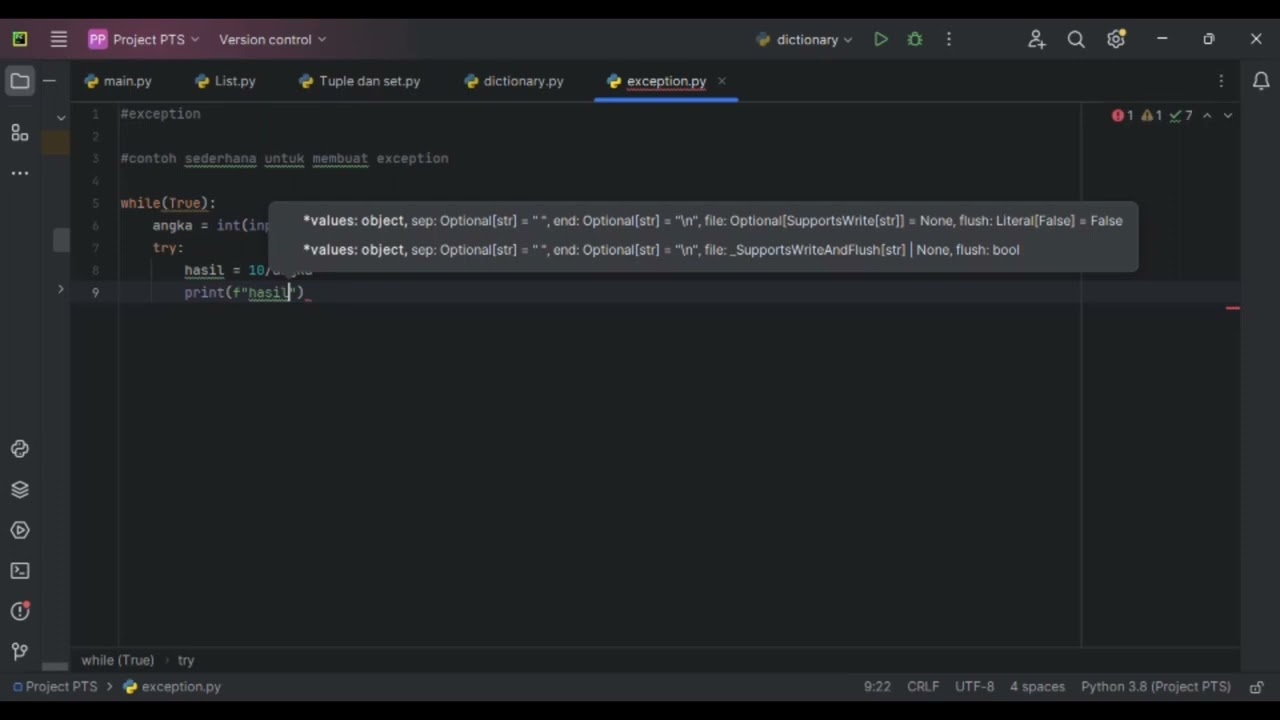Go to previous highlighted problem arrow
1280x720 pixels.
pos(1207,115)
